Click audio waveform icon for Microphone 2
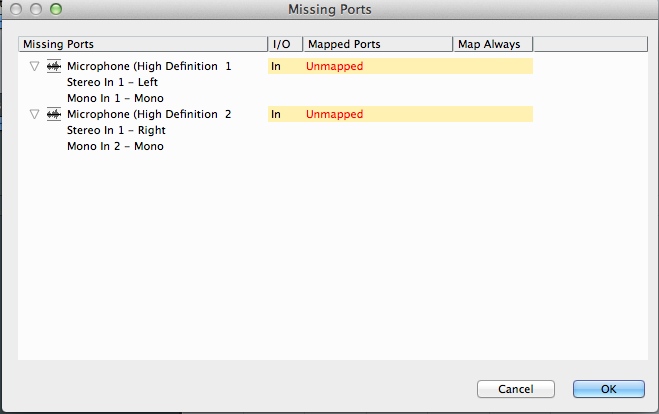This screenshot has width=659, height=414. [x=54, y=114]
